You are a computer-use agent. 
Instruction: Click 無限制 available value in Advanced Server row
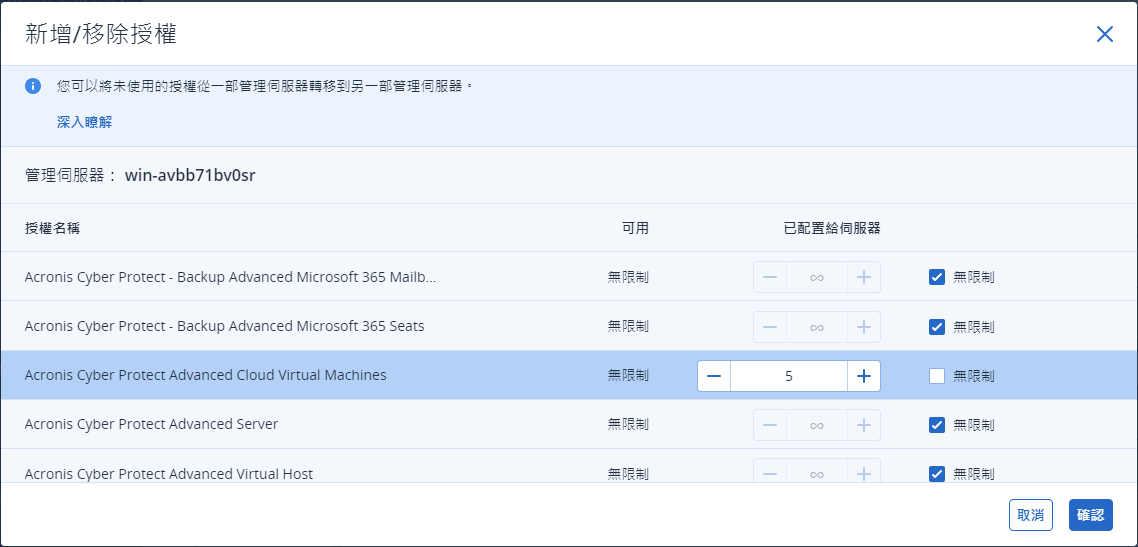click(629, 424)
